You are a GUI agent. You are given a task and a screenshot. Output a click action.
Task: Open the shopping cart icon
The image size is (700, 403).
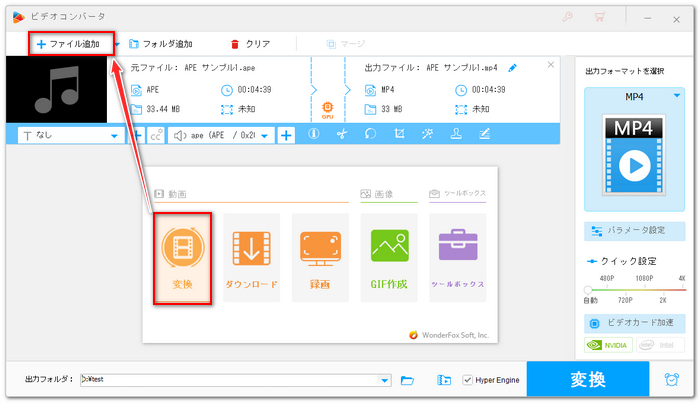(x=600, y=17)
